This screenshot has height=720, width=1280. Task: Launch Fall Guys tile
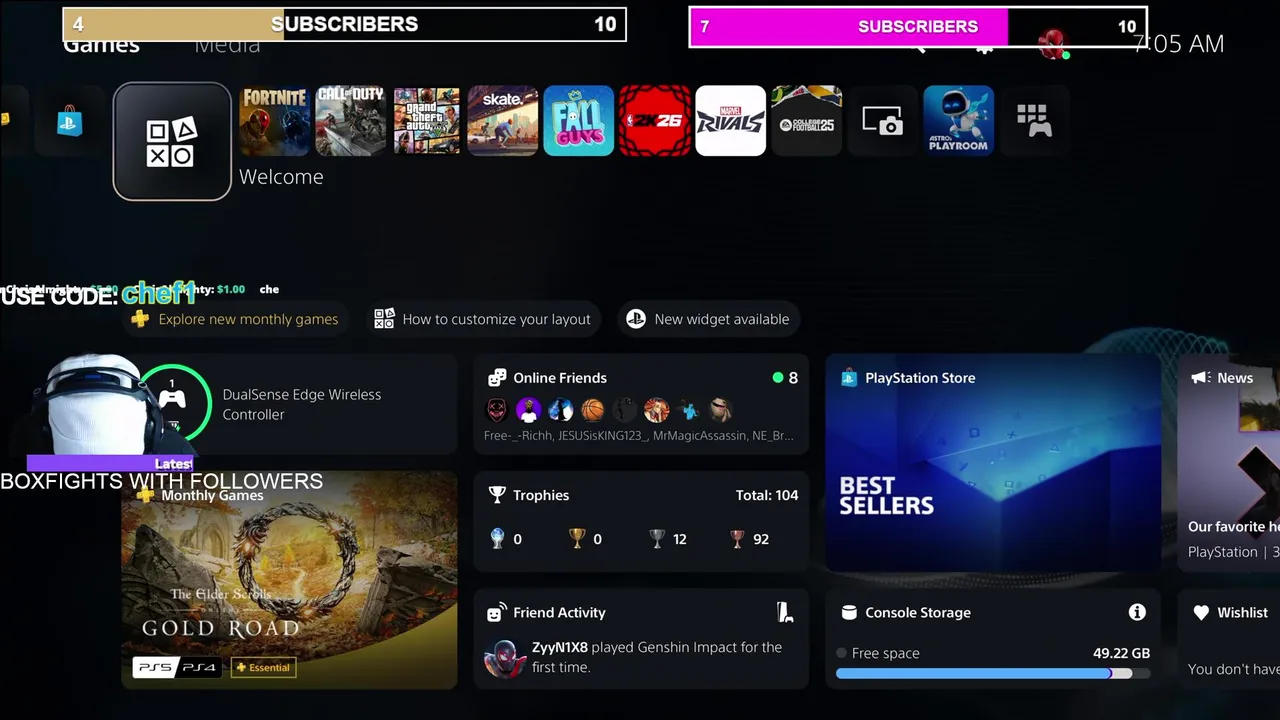point(579,121)
